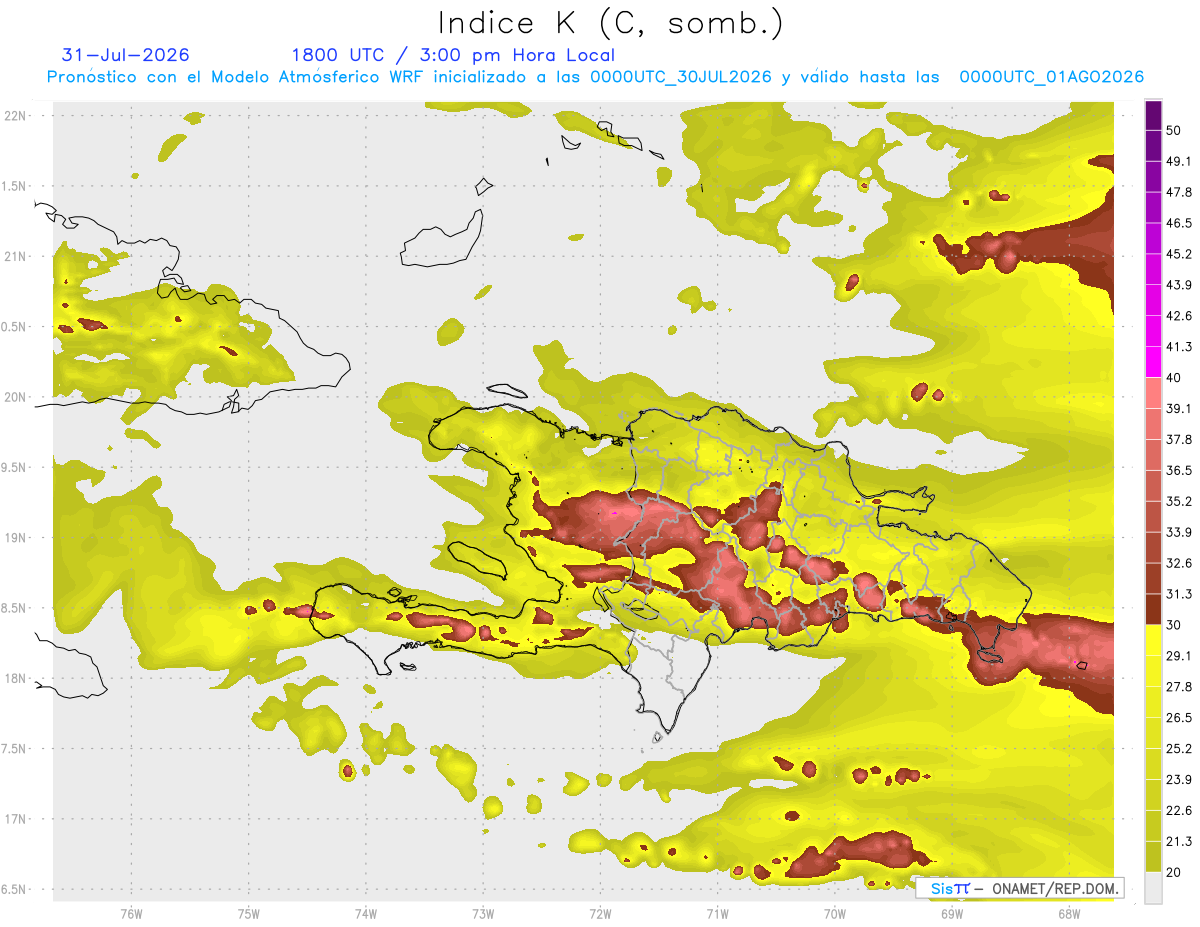Click the colorbar value '20'
1200x927 pixels.
click(x=1174, y=873)
